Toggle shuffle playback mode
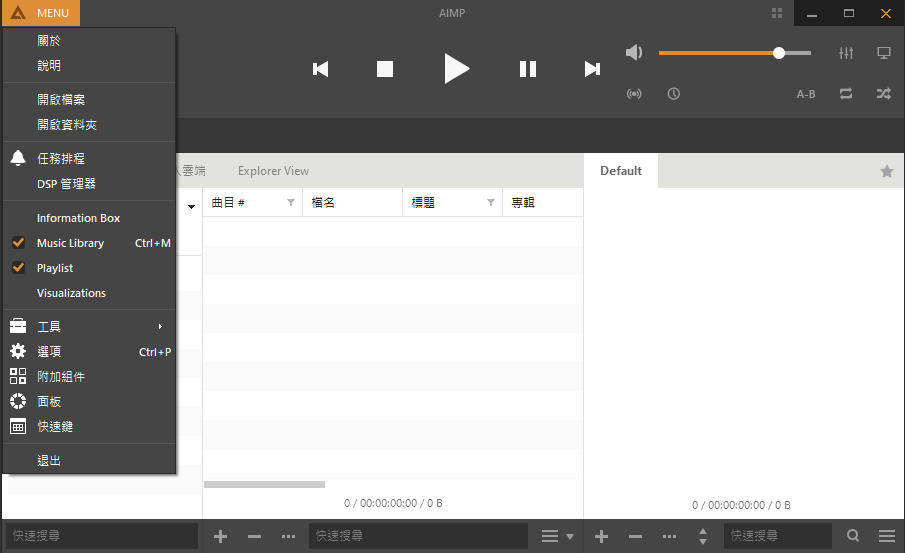Viewport: 905px width, 553px height. point(884,94)
